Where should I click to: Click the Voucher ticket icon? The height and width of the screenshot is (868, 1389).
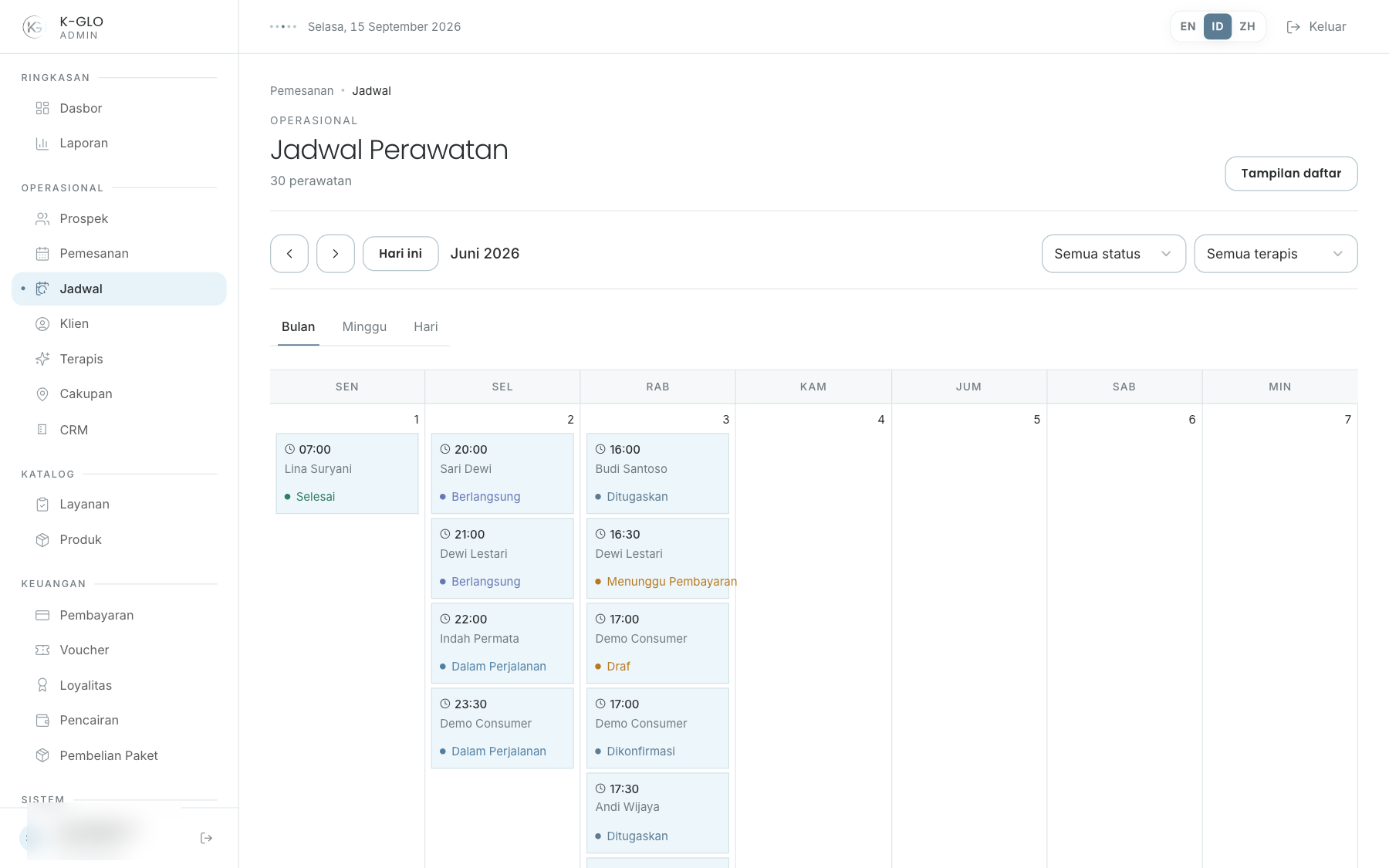(42, 650)
